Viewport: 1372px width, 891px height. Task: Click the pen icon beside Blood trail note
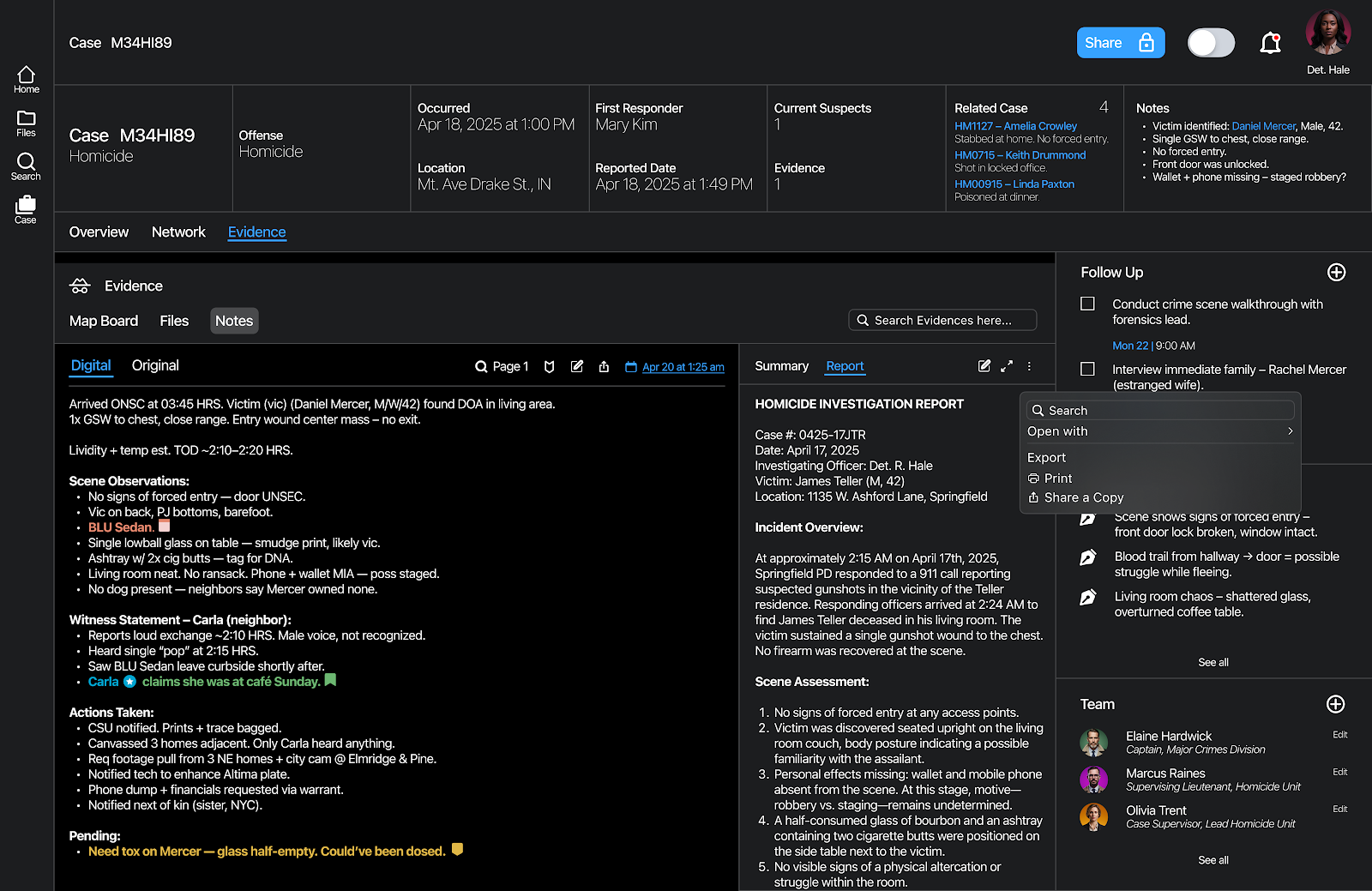pyautogui.click(x=1087, y=557)
